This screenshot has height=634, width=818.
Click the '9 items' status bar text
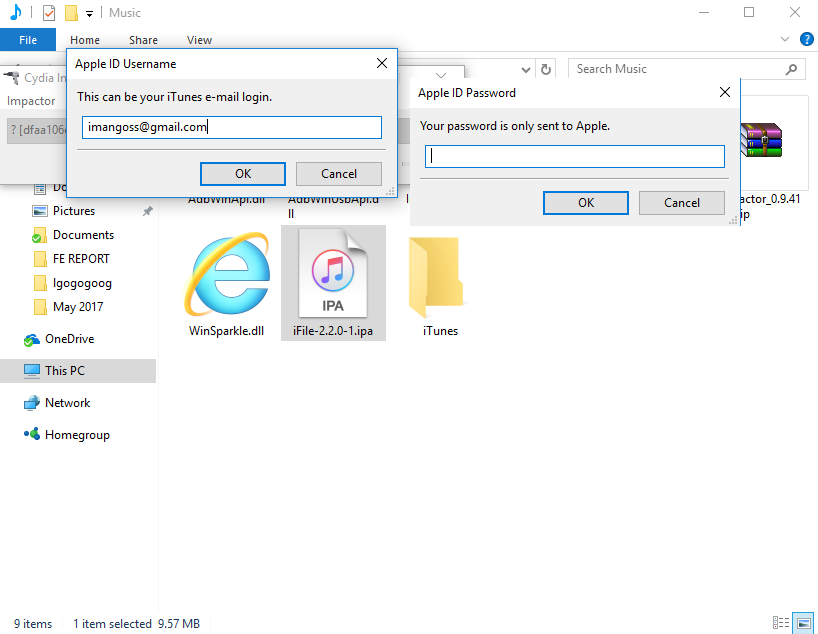point(33,624)
